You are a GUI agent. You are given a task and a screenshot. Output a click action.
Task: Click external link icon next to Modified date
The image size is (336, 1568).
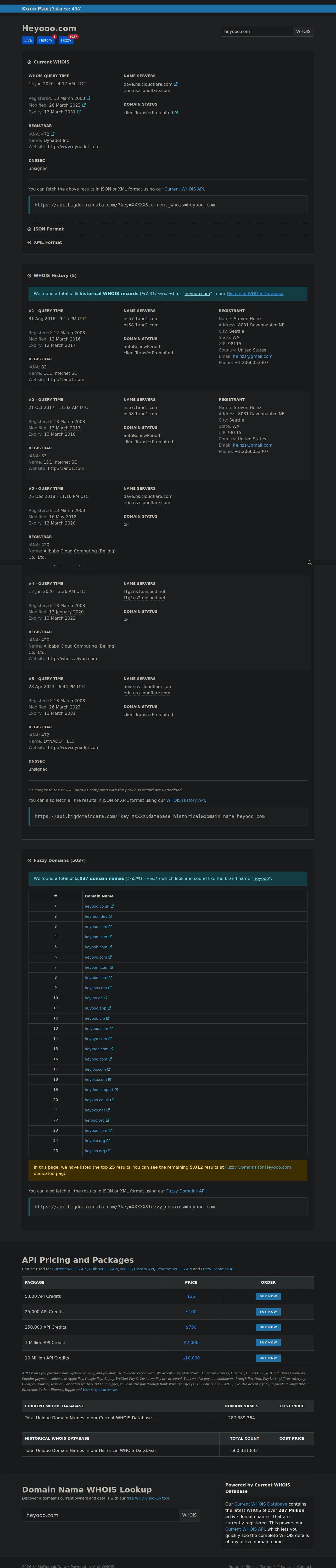(84, 105)
